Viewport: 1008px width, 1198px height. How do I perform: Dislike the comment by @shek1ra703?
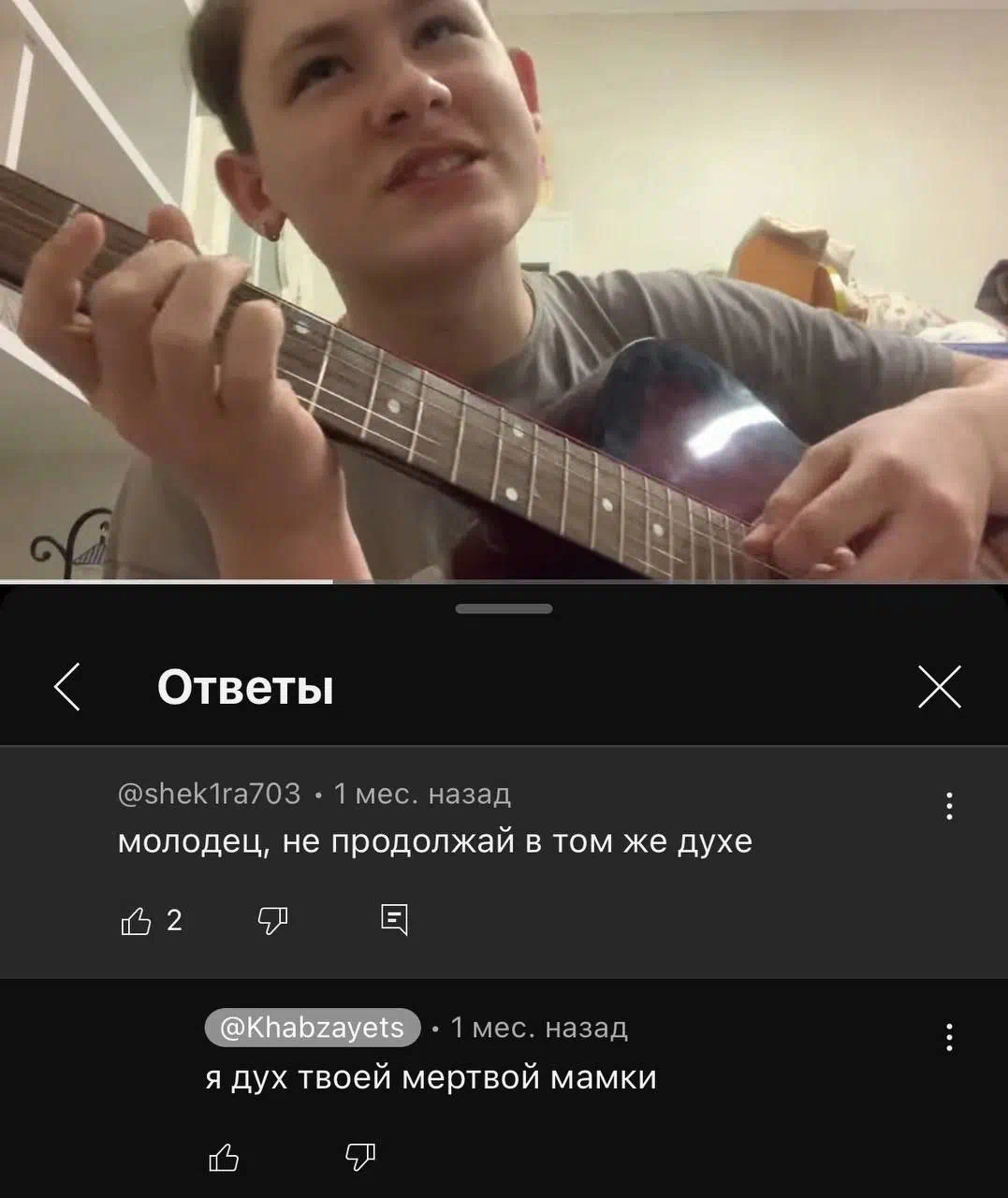[x=272, y=921]
